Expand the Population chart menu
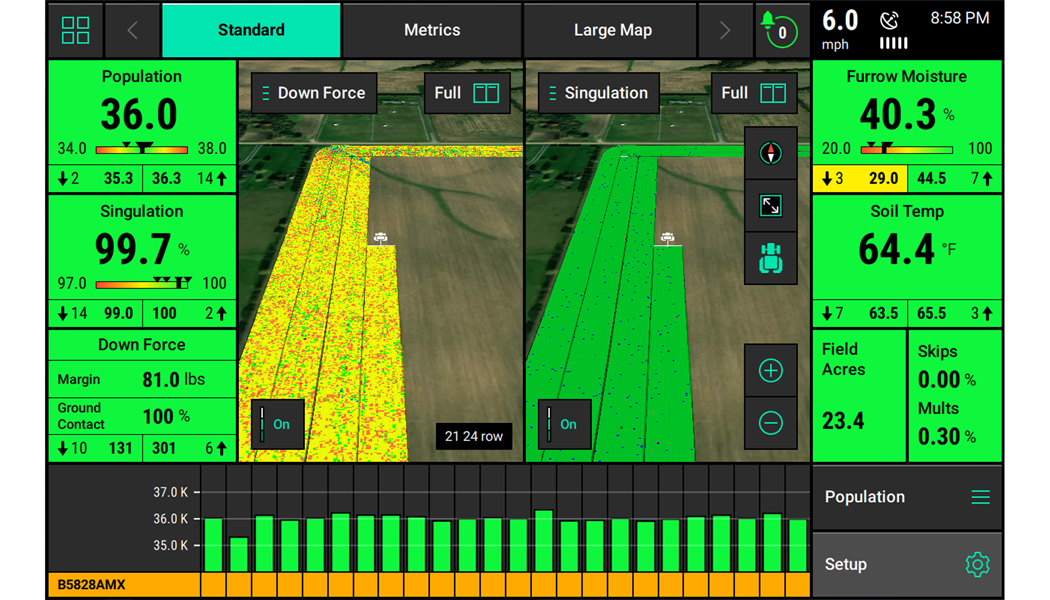This screenshot has width=1050, height=600. click(x=980, y=497)
